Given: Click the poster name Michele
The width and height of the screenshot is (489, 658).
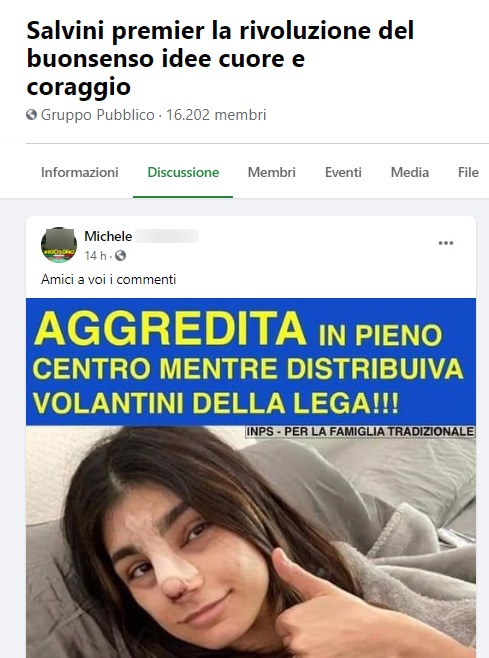Looking at the screenshot, I should pos(108,236).
